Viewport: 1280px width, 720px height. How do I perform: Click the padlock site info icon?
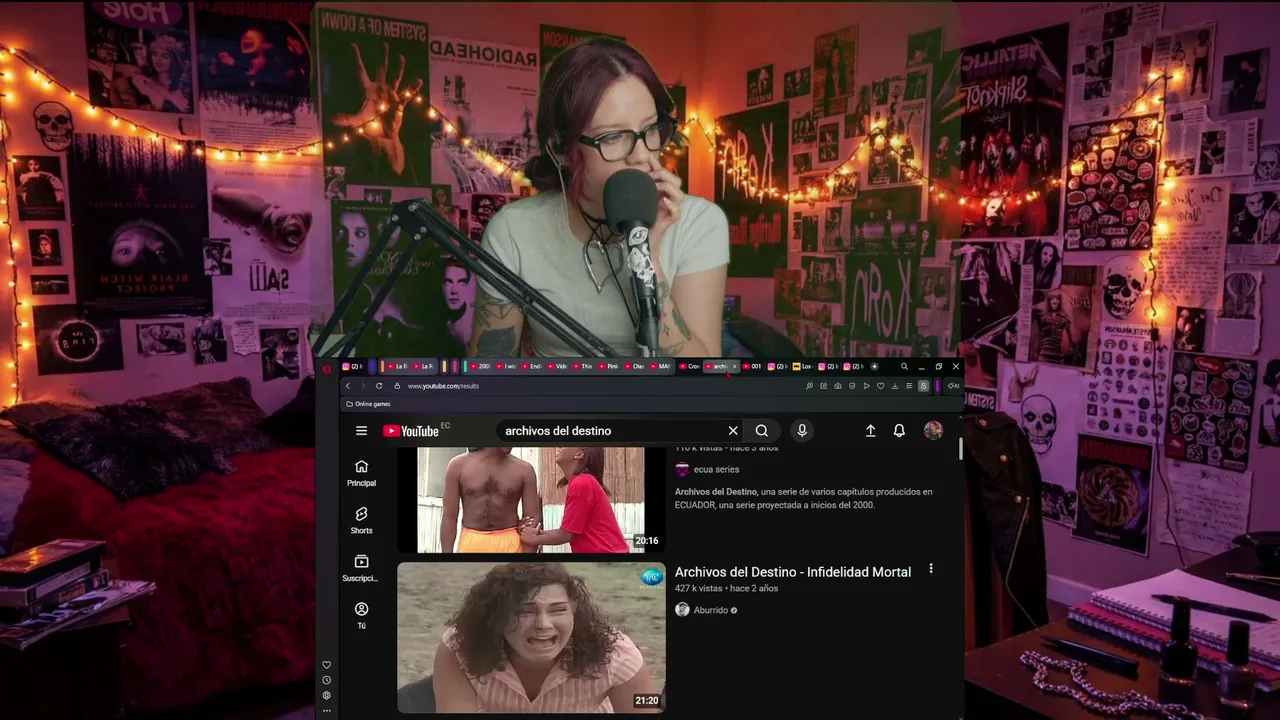[397, 386]
